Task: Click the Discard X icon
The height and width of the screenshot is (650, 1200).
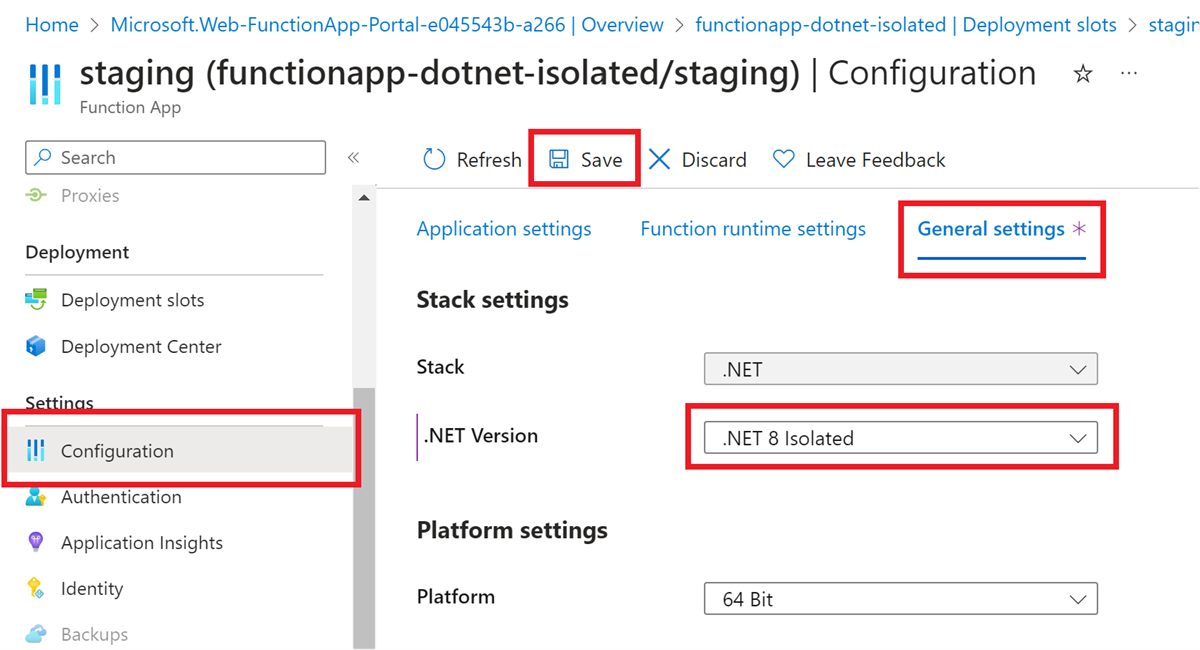Action: [660, 160]
